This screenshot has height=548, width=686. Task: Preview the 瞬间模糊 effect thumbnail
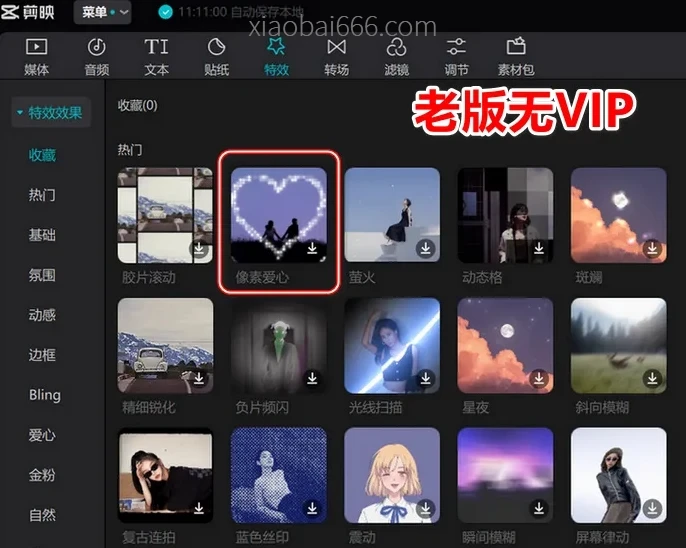click(x=505, y=475)
